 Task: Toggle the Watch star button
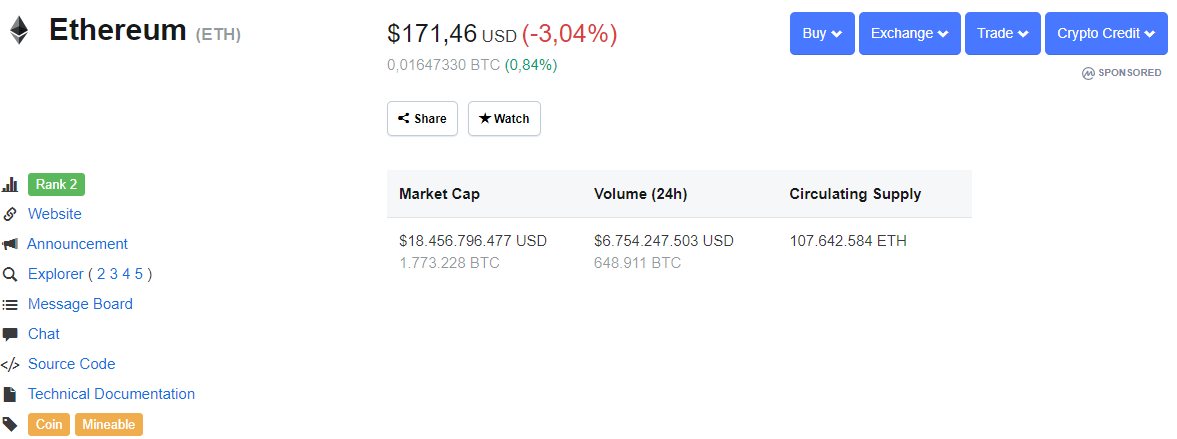[x=504, y=119]
